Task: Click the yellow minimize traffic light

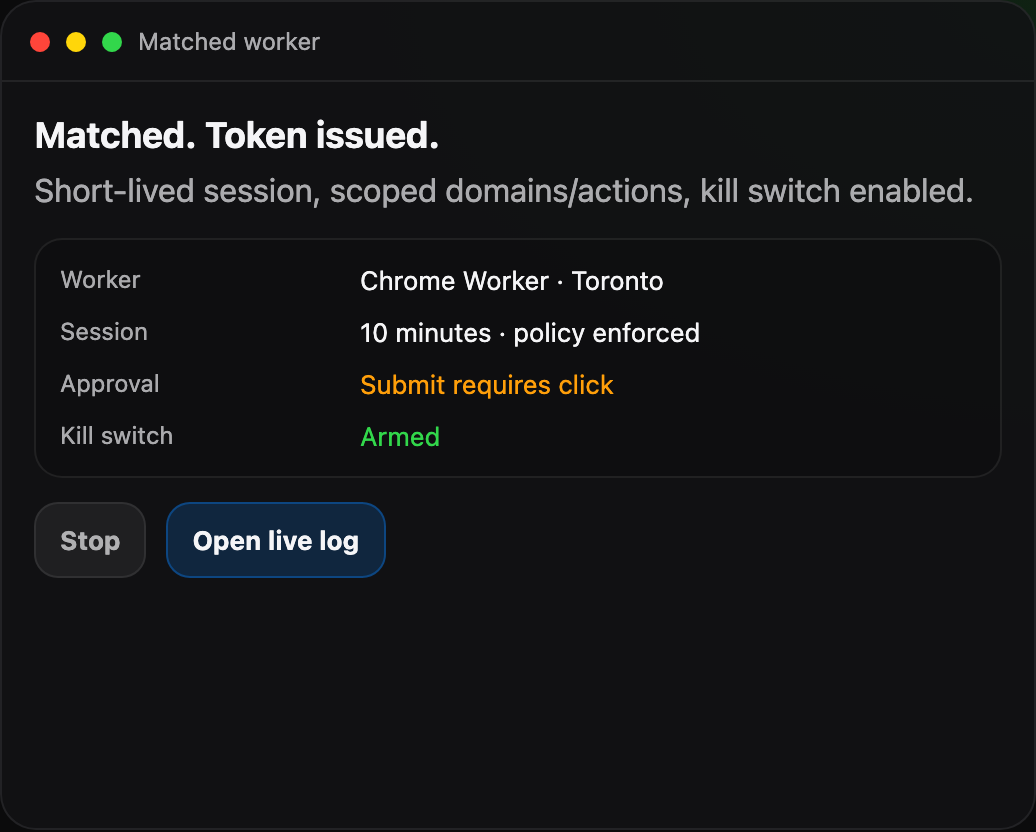Action: pyautogui.click(x=75, y=42)
